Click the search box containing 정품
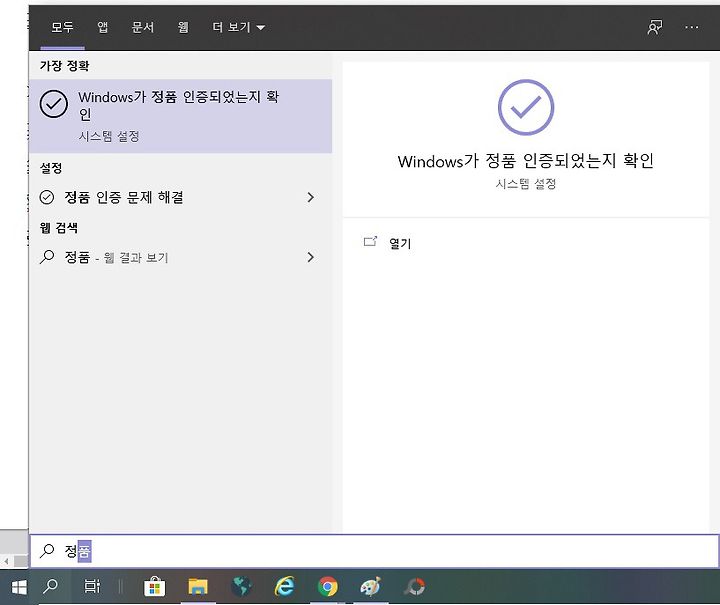The image size is (720, 605). point(374,551)
